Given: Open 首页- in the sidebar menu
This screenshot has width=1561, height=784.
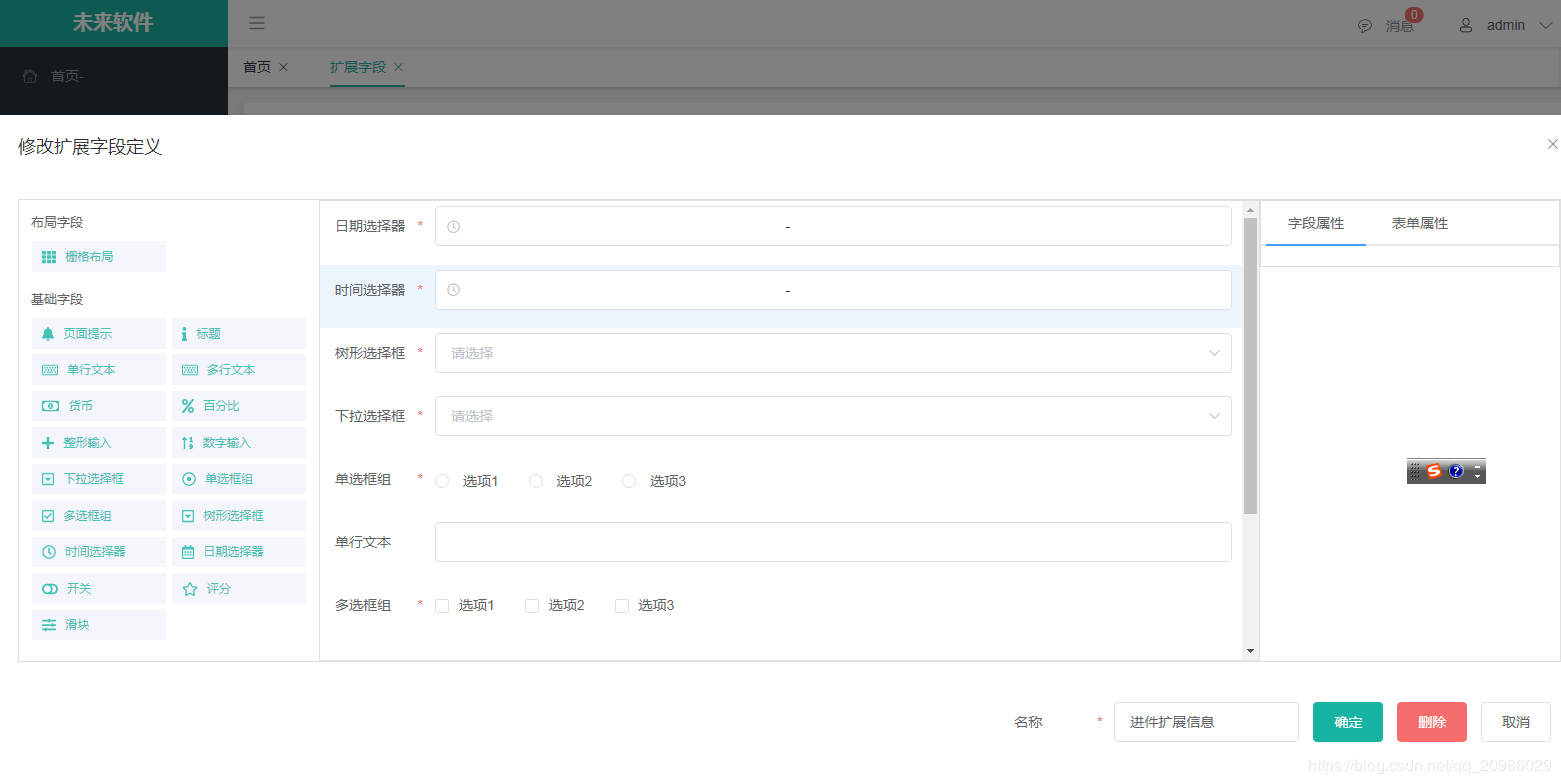Looking at the screenshot, I should pos(114,76).
